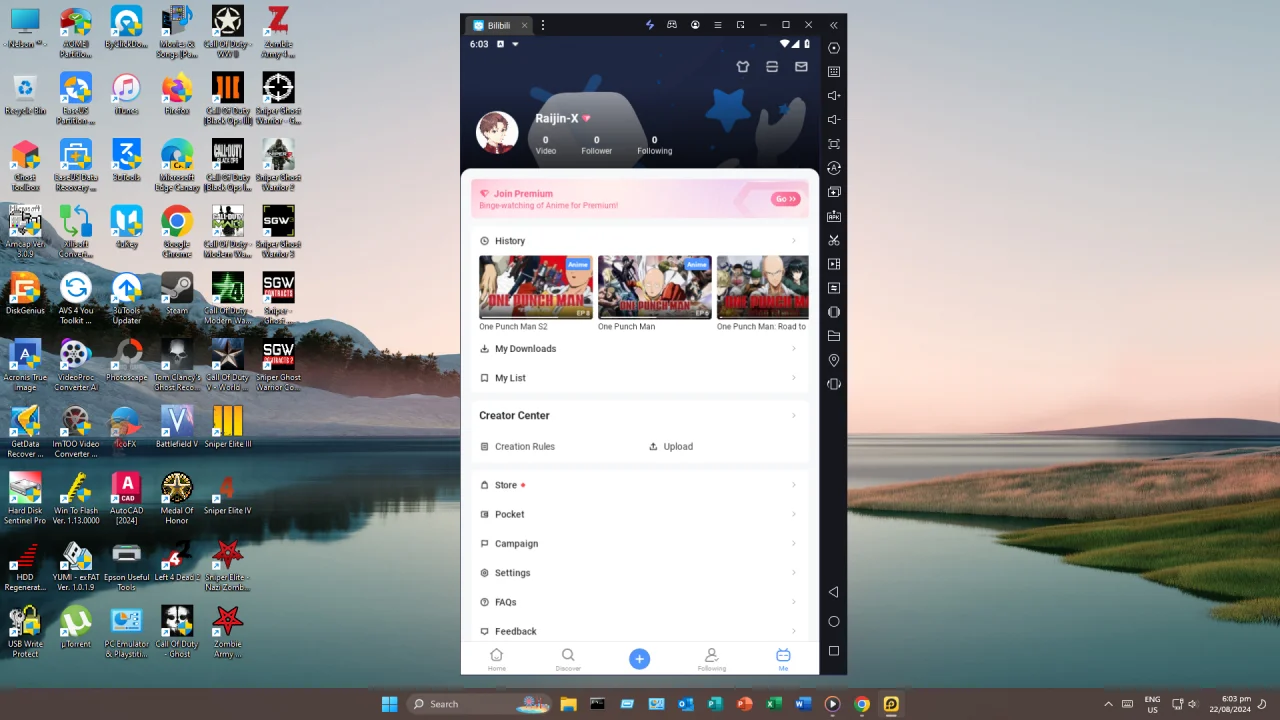Viewport: 1280px width, 720px height.
Task: Expand the Campaign row chevron
Action: click(794, 544)
